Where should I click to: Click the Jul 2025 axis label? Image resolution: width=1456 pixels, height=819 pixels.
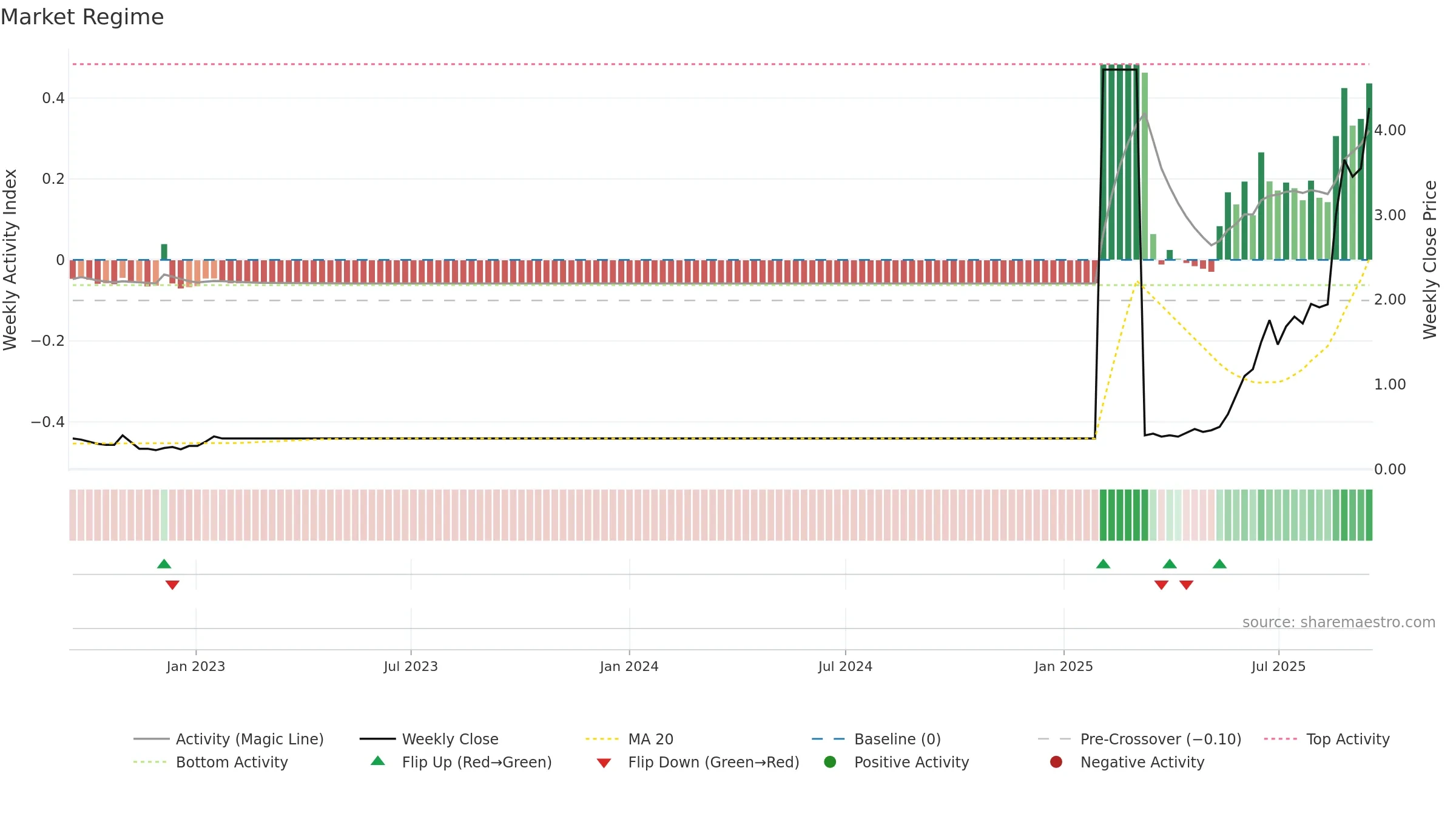[1278, 666]
